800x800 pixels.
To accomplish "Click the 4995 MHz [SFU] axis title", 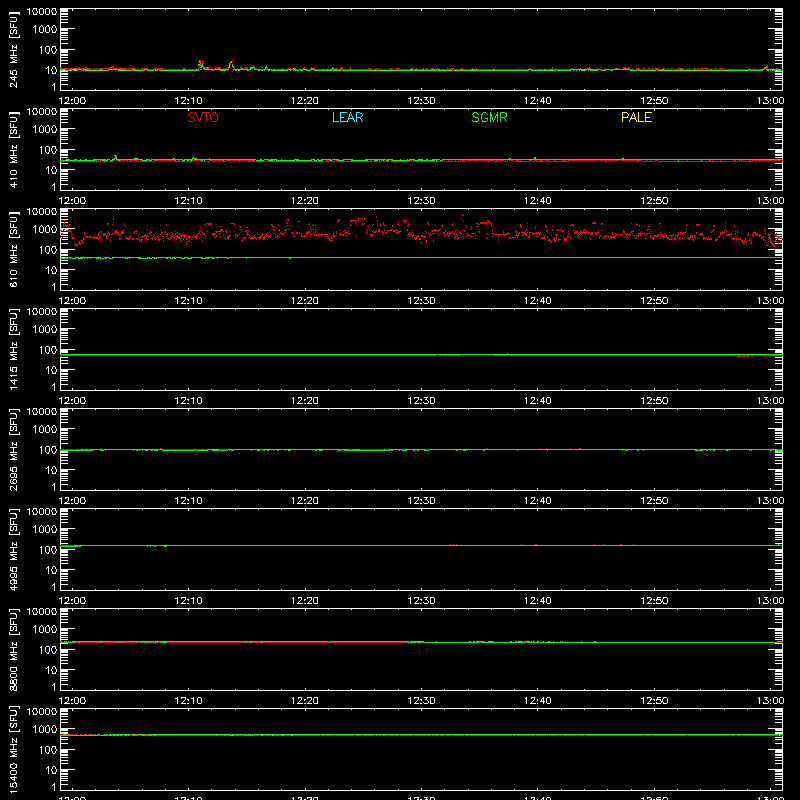I will (14, 549).
